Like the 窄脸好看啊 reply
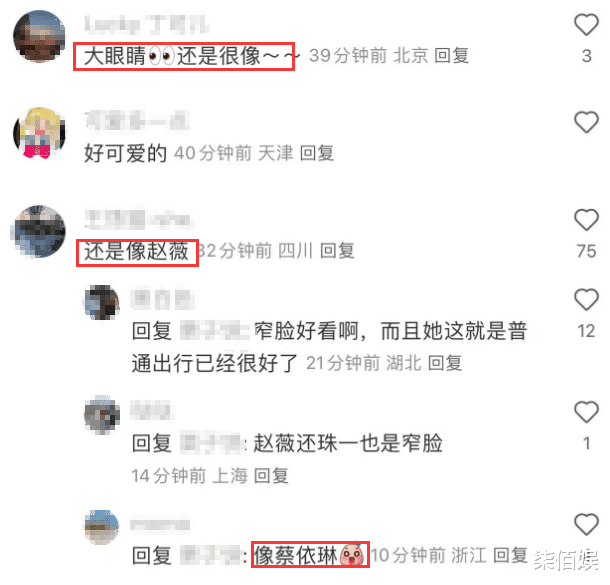Screen dimensions: 610x585 [x=586, y=300]
